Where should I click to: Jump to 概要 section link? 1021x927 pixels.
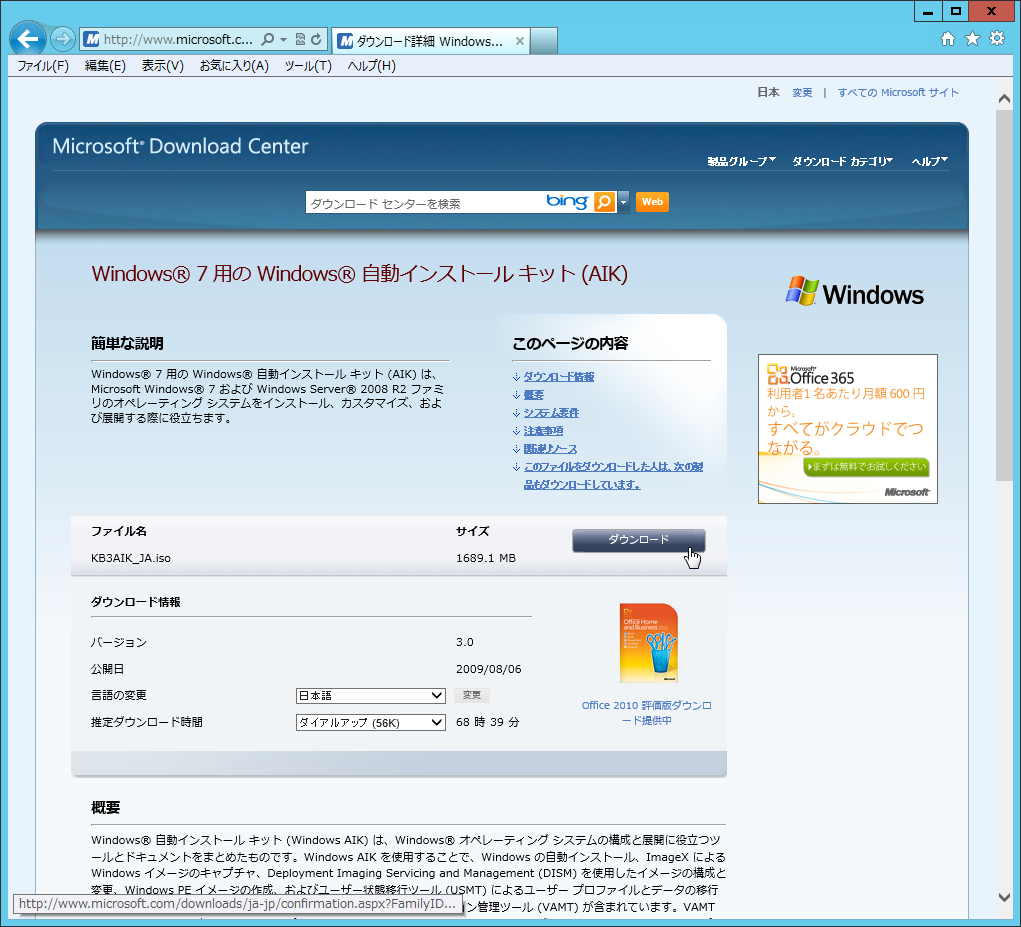pos(533,394)
